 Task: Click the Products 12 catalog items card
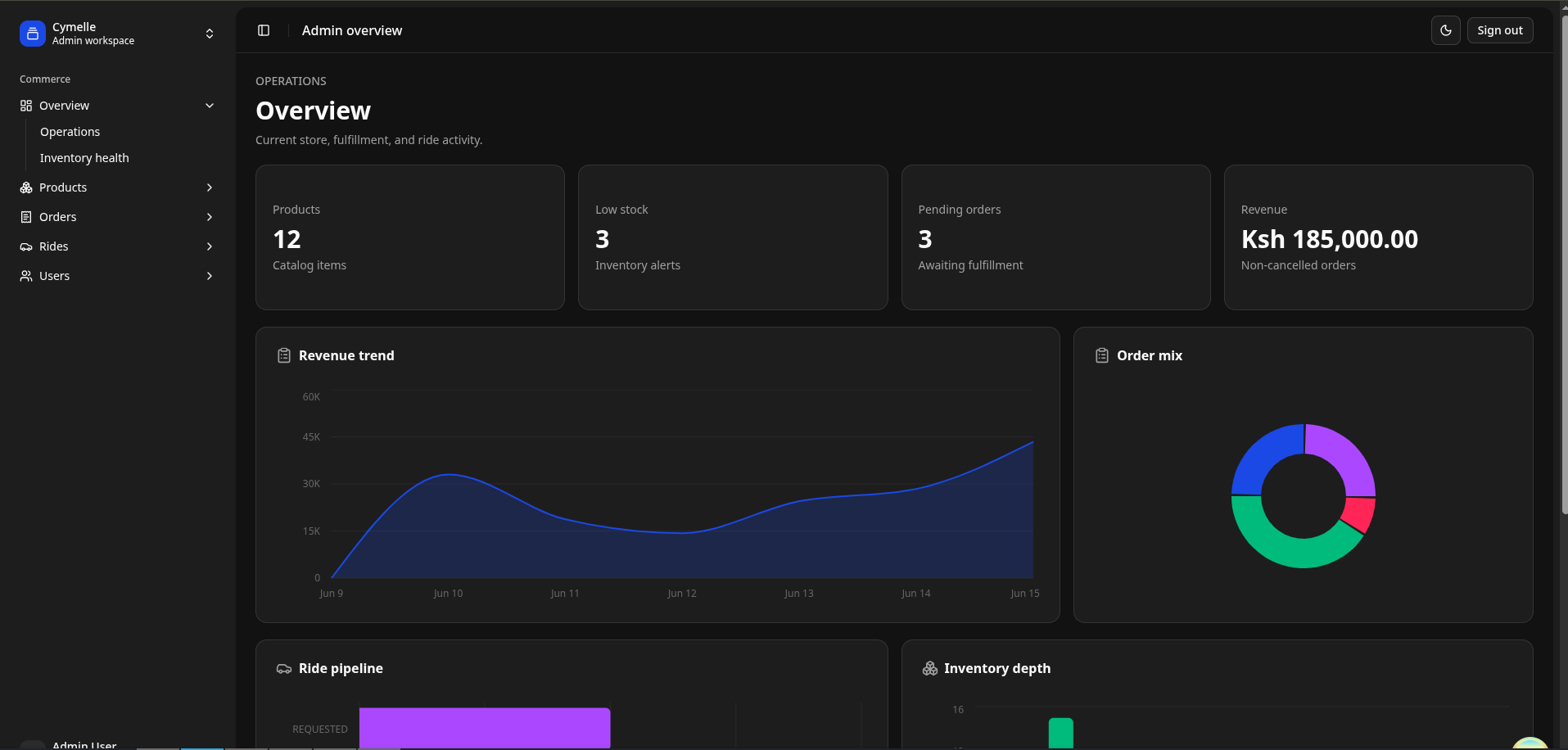coord(410,237)
